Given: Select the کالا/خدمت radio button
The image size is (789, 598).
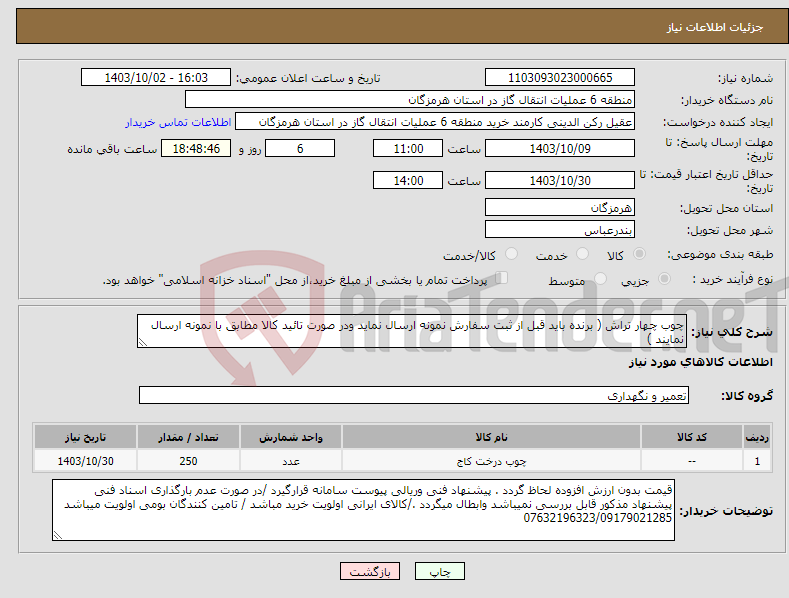Looking at the screenshot, I should coord(511,254).
